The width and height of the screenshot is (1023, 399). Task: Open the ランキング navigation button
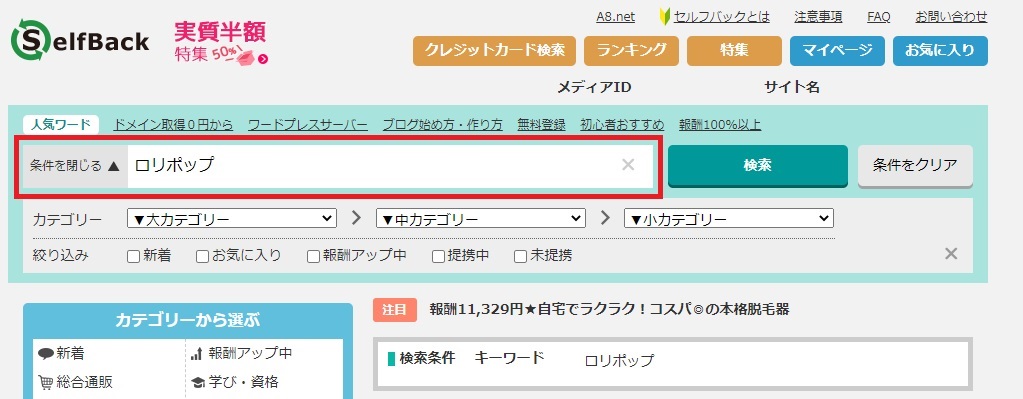click(x=631, y=51)
